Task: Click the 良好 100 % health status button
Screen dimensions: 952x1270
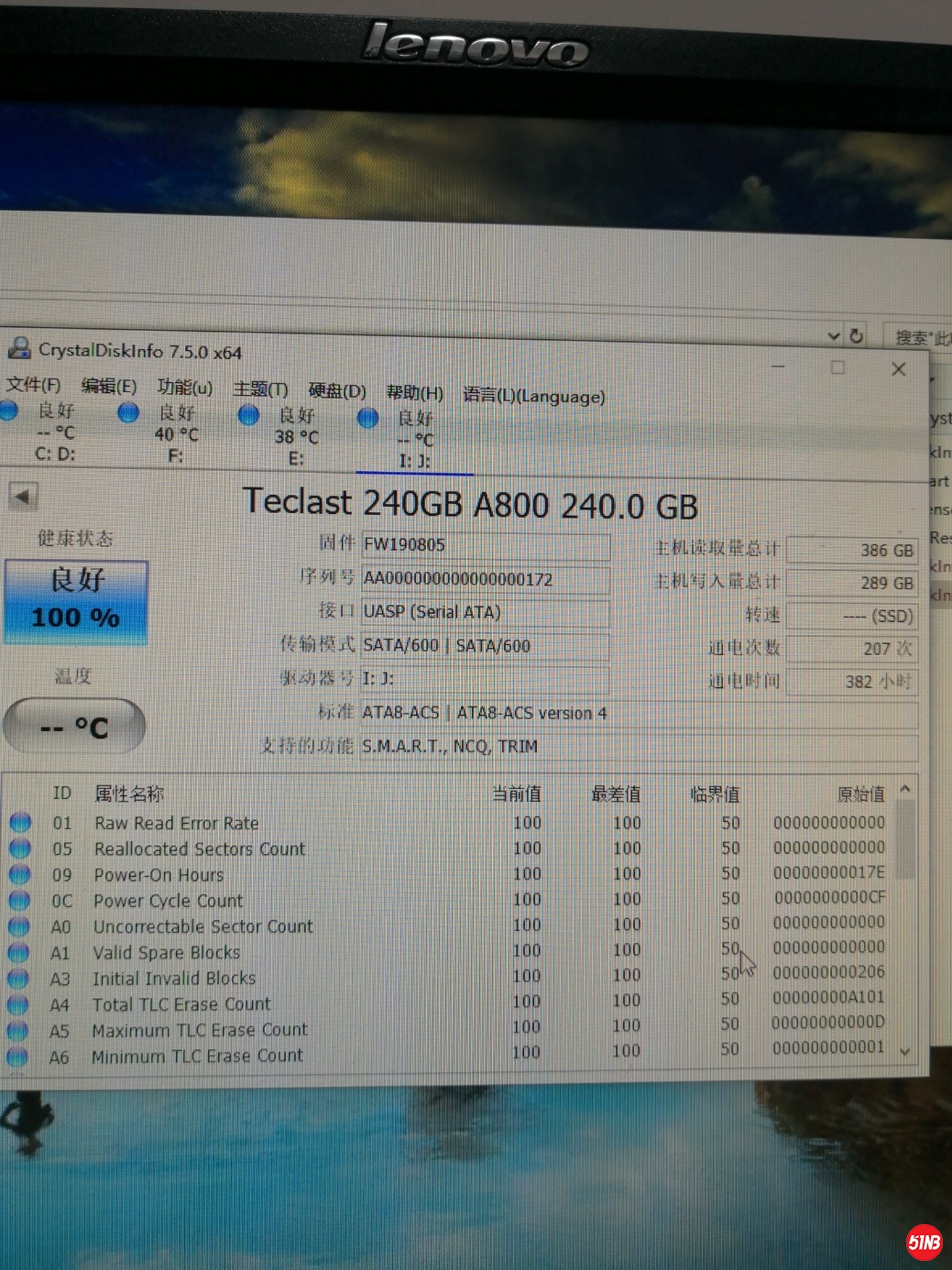Action: 76,600
